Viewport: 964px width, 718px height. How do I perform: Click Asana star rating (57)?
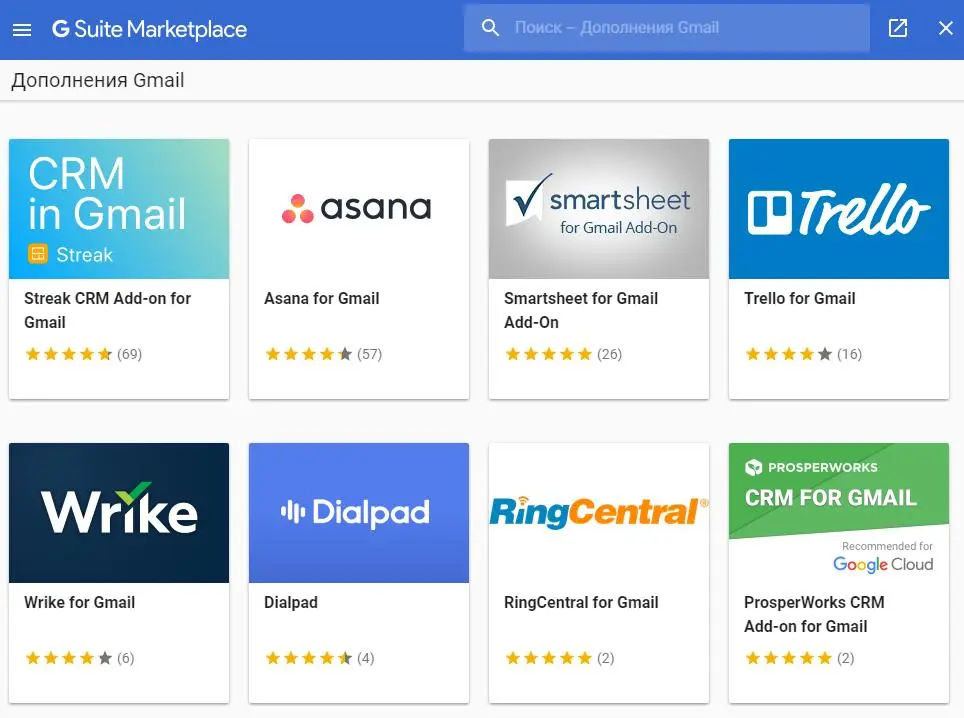[323, 354]
